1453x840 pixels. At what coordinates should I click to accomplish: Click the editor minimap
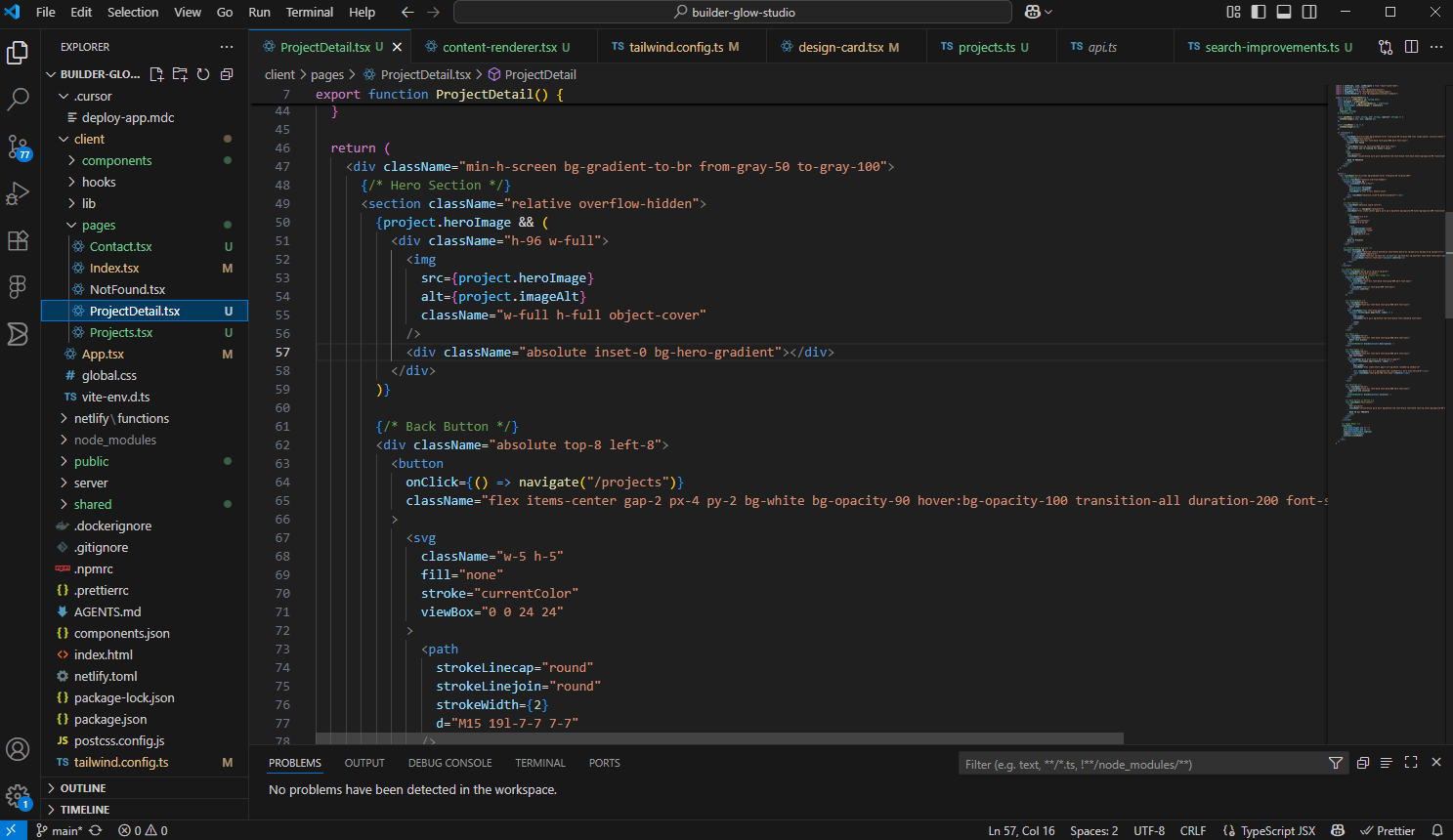coord(1388,264)
